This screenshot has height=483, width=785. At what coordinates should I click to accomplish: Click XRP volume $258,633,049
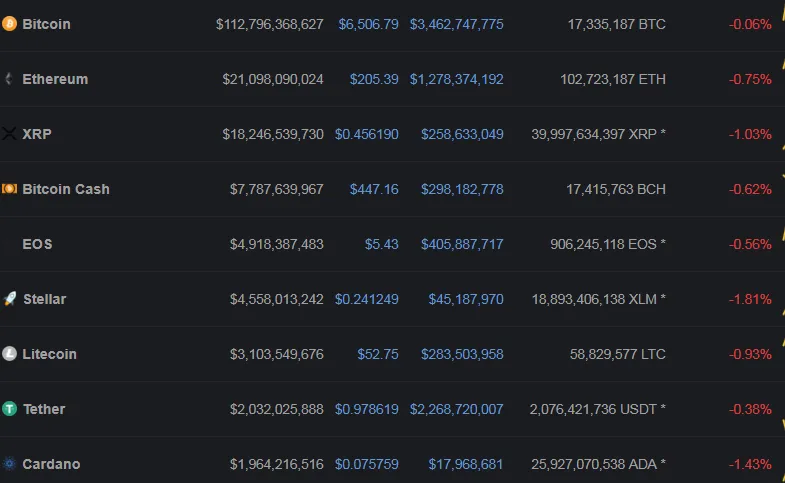pyautogui.click(x=462, y=134)
